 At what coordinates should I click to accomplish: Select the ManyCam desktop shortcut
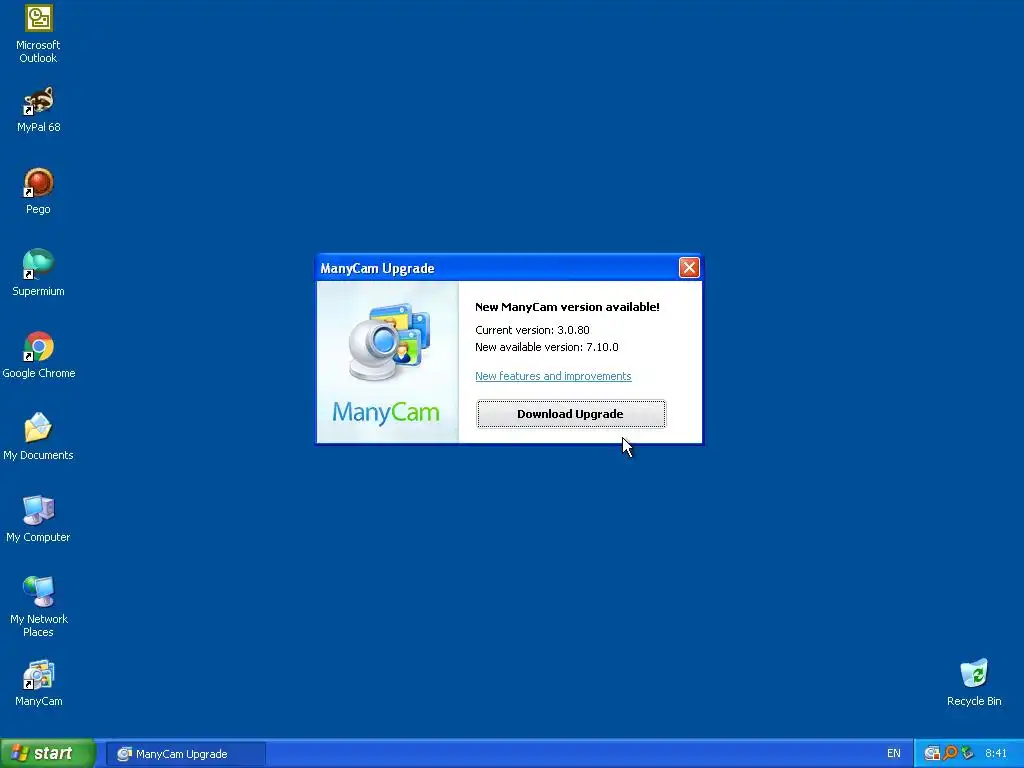click(x=38, y=684)
